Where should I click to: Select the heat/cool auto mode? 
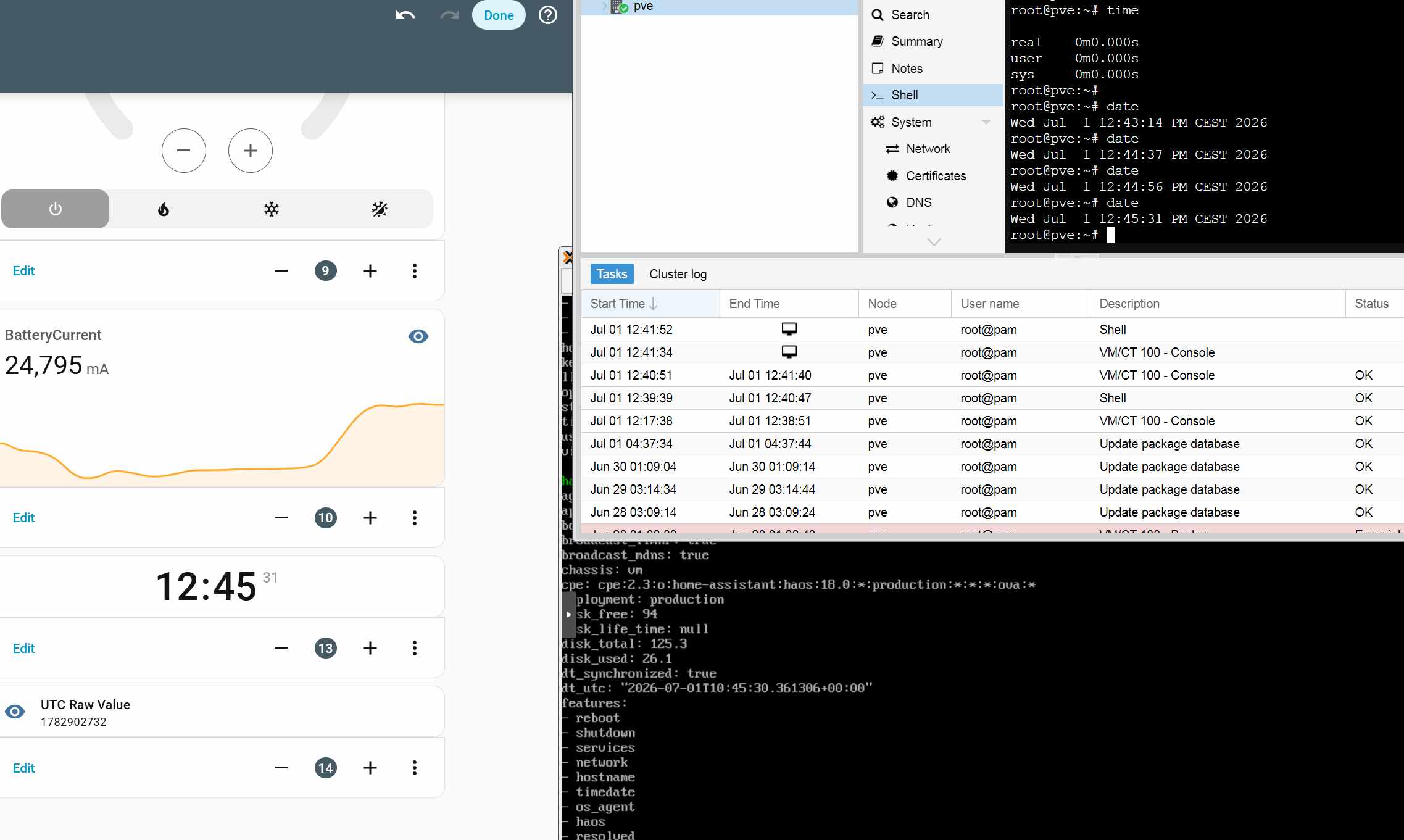(x=380, y=209)
